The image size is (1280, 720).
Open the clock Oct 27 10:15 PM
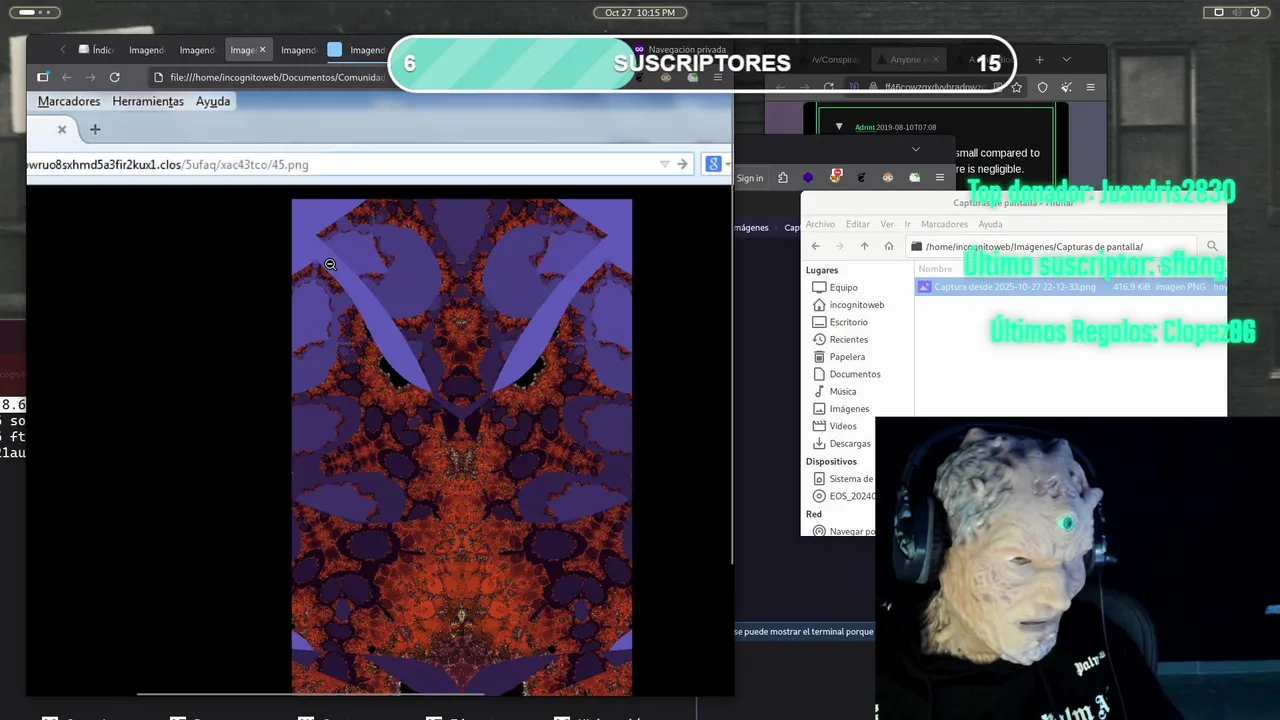click(640, 12)
